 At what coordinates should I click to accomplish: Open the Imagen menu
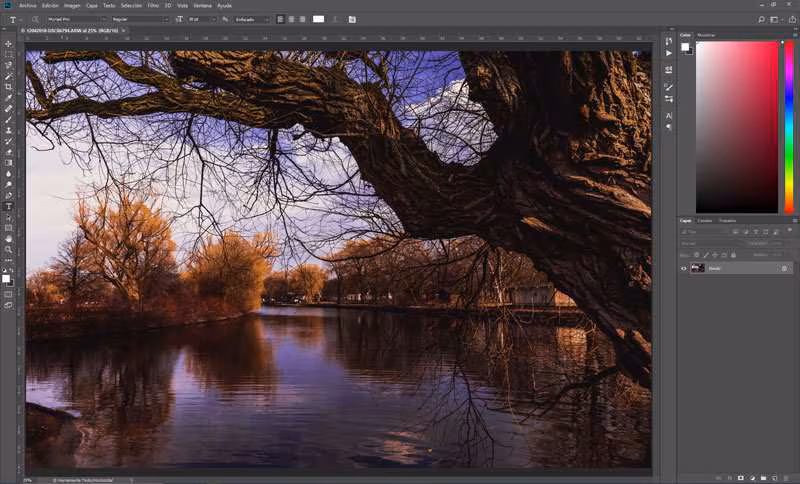(x=72, y=6)
